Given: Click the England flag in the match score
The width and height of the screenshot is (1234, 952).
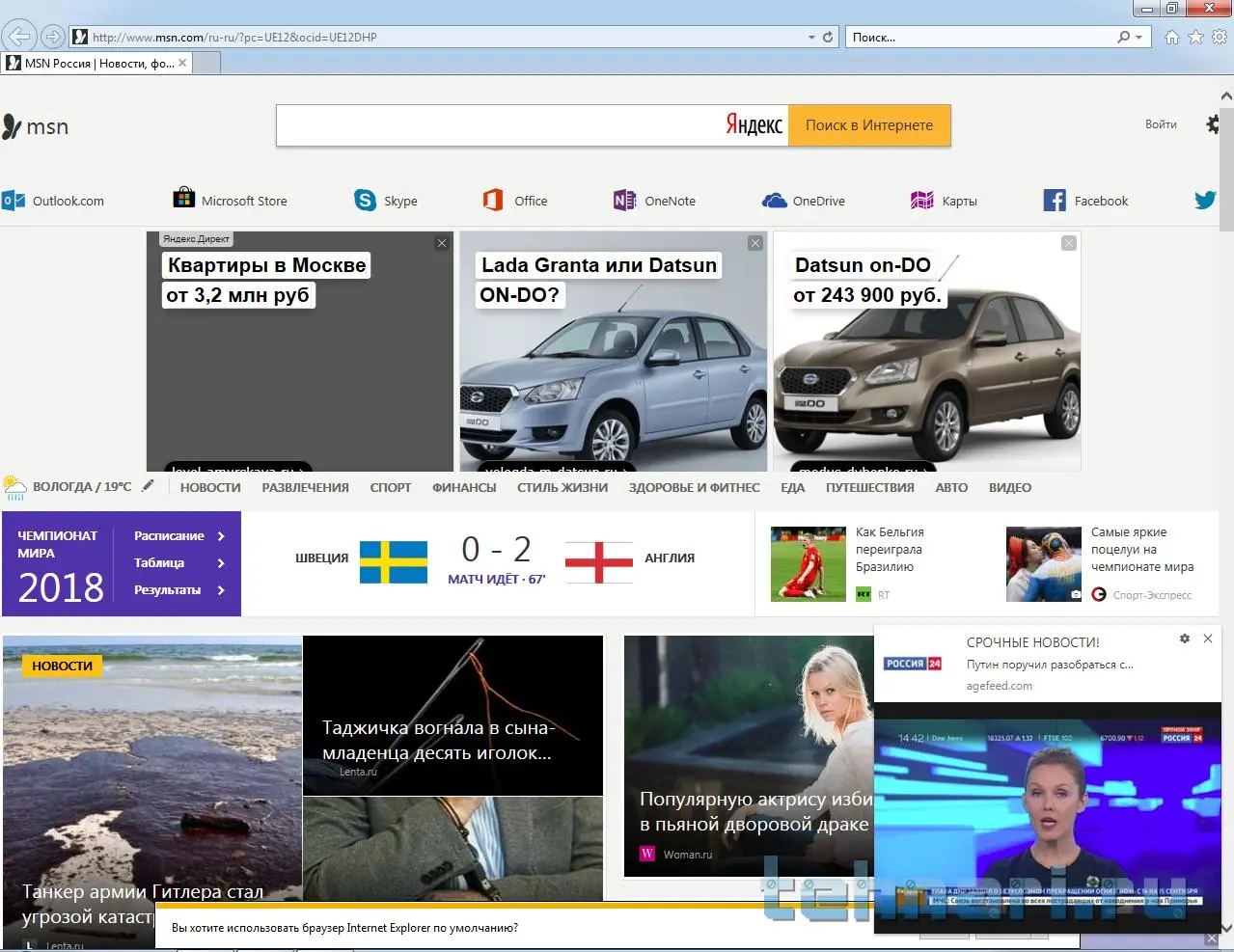Looking at the screenshot, I should tap(599, 562).
